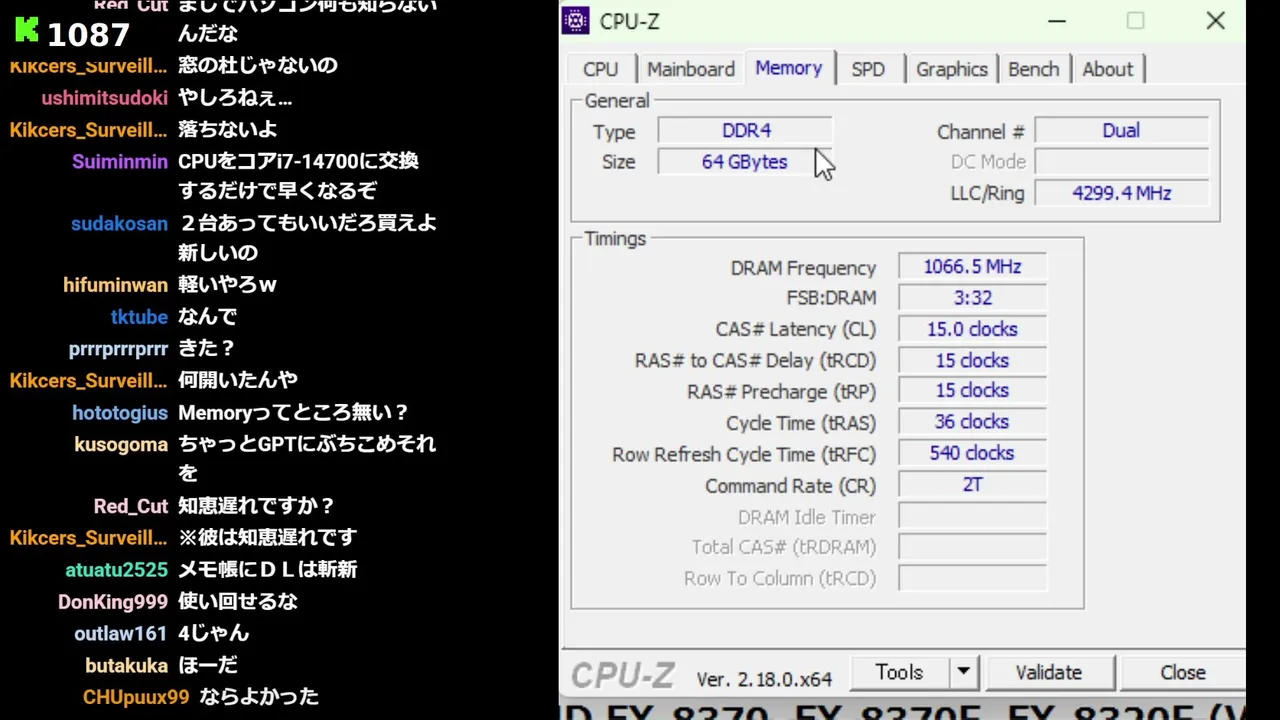Click the Validate button
Image resolution: width=1280 pixels, height=720 pixels.
coord(1049,673)
